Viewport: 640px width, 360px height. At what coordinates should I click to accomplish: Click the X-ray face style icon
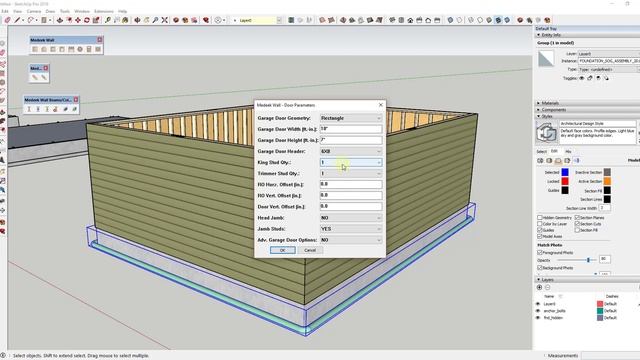[450, 20]
